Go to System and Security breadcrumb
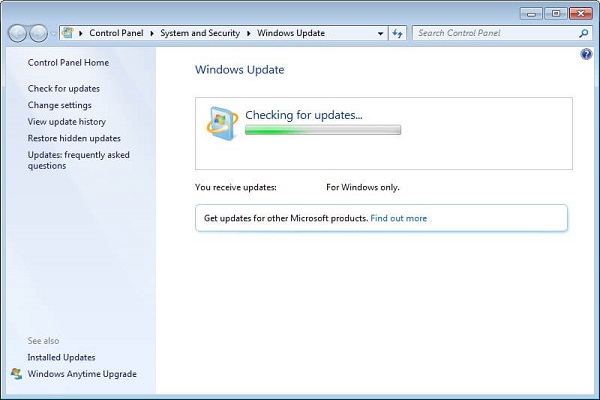The height and width of the screenshot is (400, 600). click(x=200, y=33)
